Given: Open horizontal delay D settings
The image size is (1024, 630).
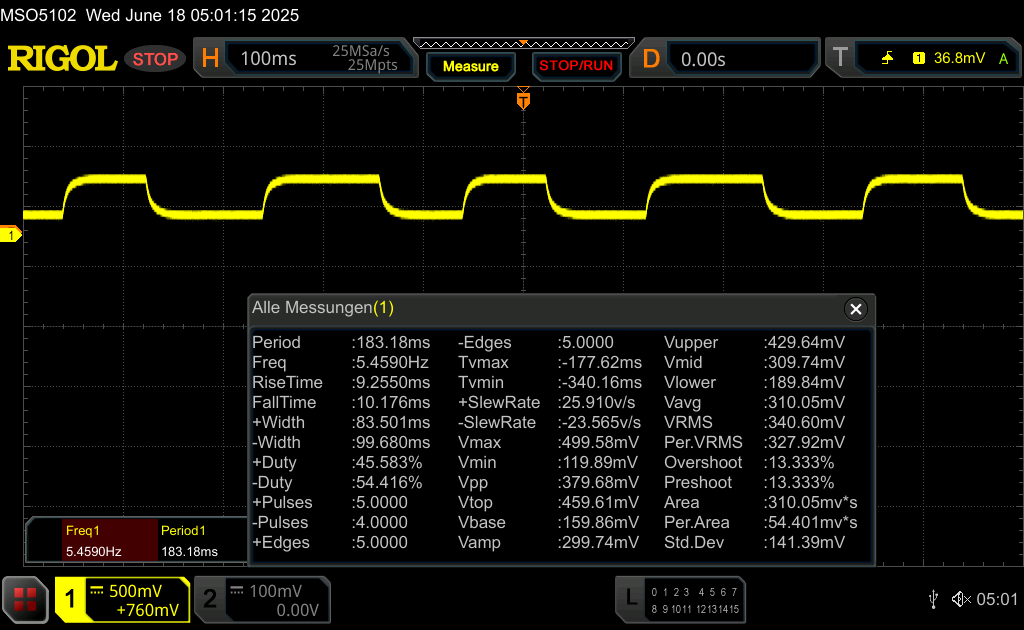Looking at the screenshot, I should pyautogui.click(x=651, y=59).
